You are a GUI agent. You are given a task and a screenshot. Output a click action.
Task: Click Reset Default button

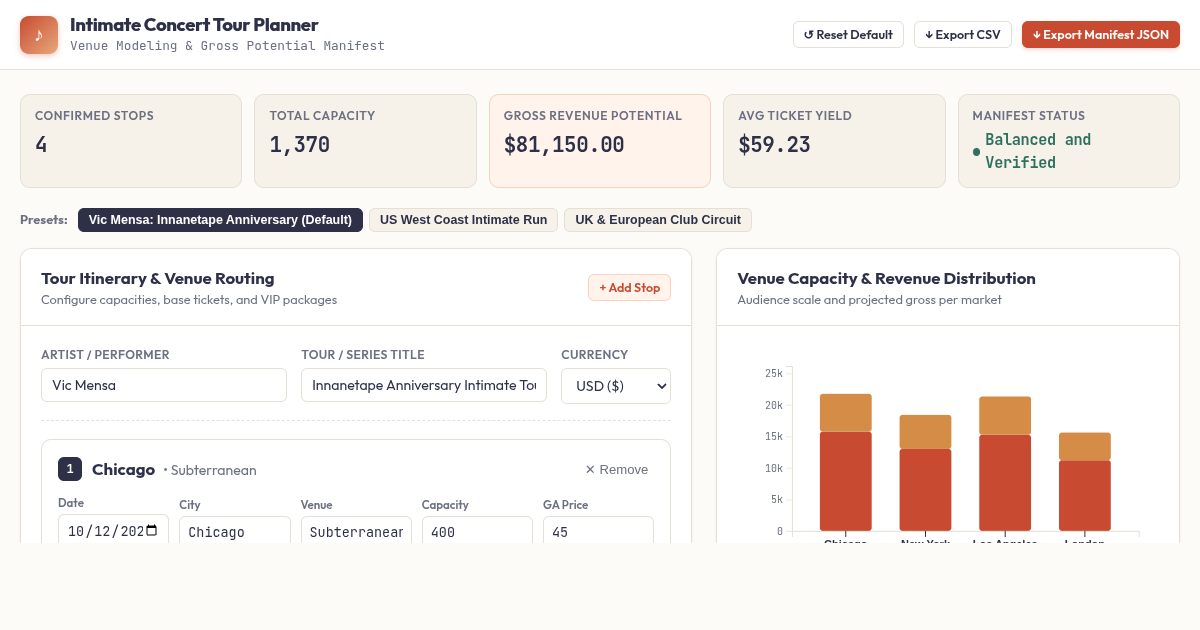848,35
